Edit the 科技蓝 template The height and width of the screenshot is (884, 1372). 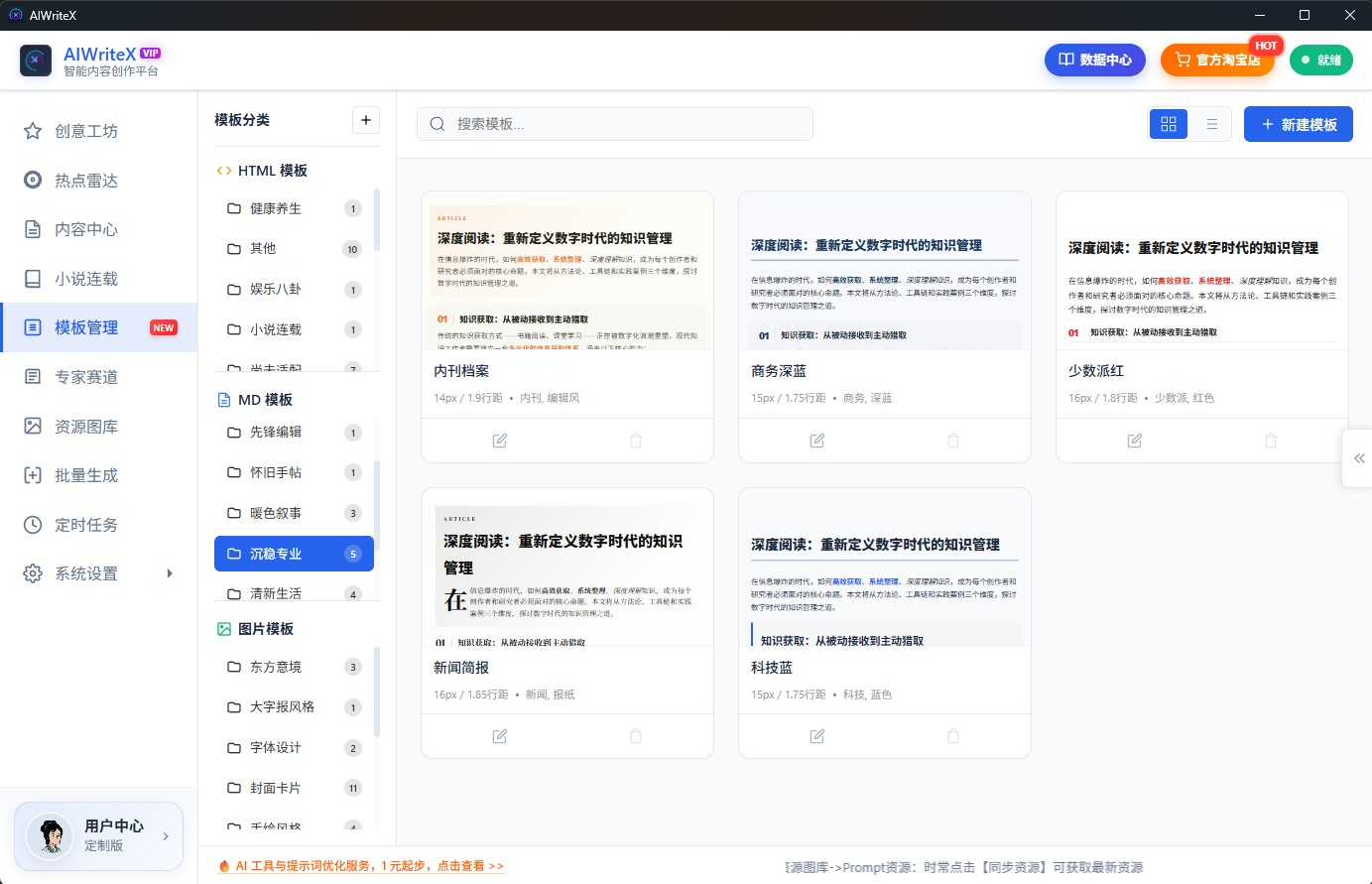tap(817, 736)
